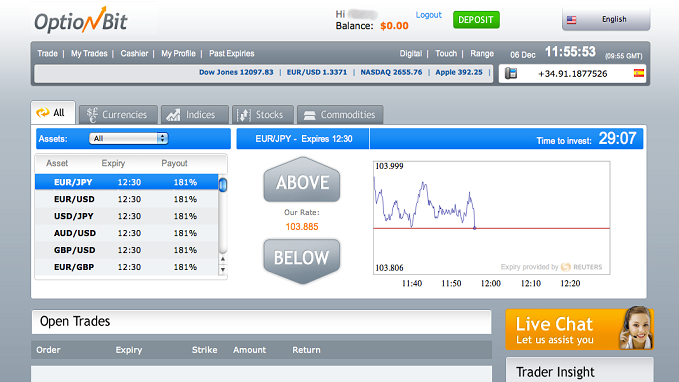
Task: Click the Logout link
Action: pyautogui.click(x=428, y=15)
